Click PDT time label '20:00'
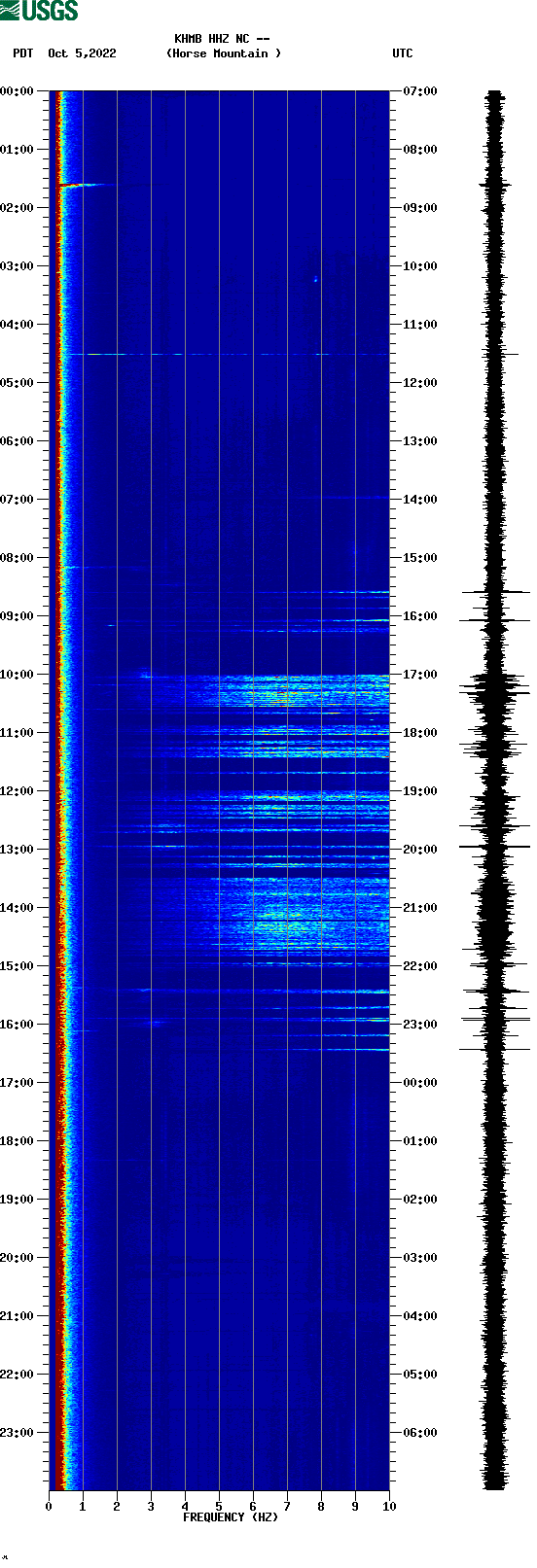Viewport: 537px width, 1568px height. pyautogui.click(x=18, y=1258)
